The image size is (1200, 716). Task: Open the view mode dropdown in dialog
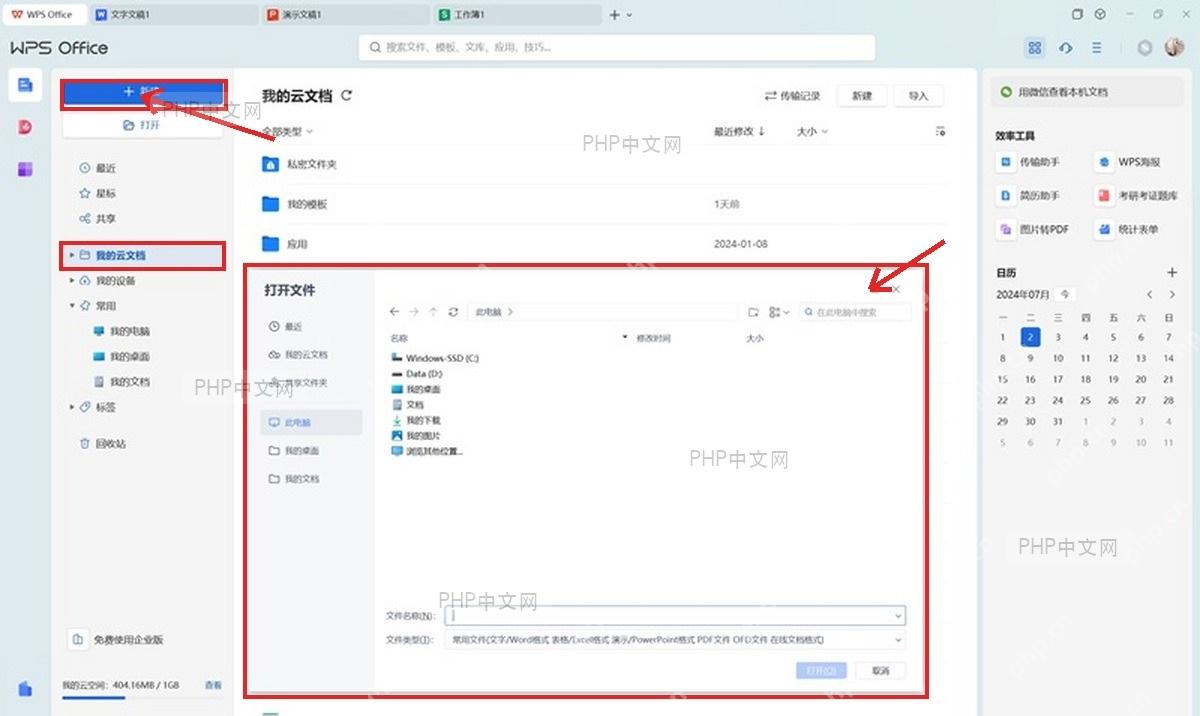click(x=779, y=312)
